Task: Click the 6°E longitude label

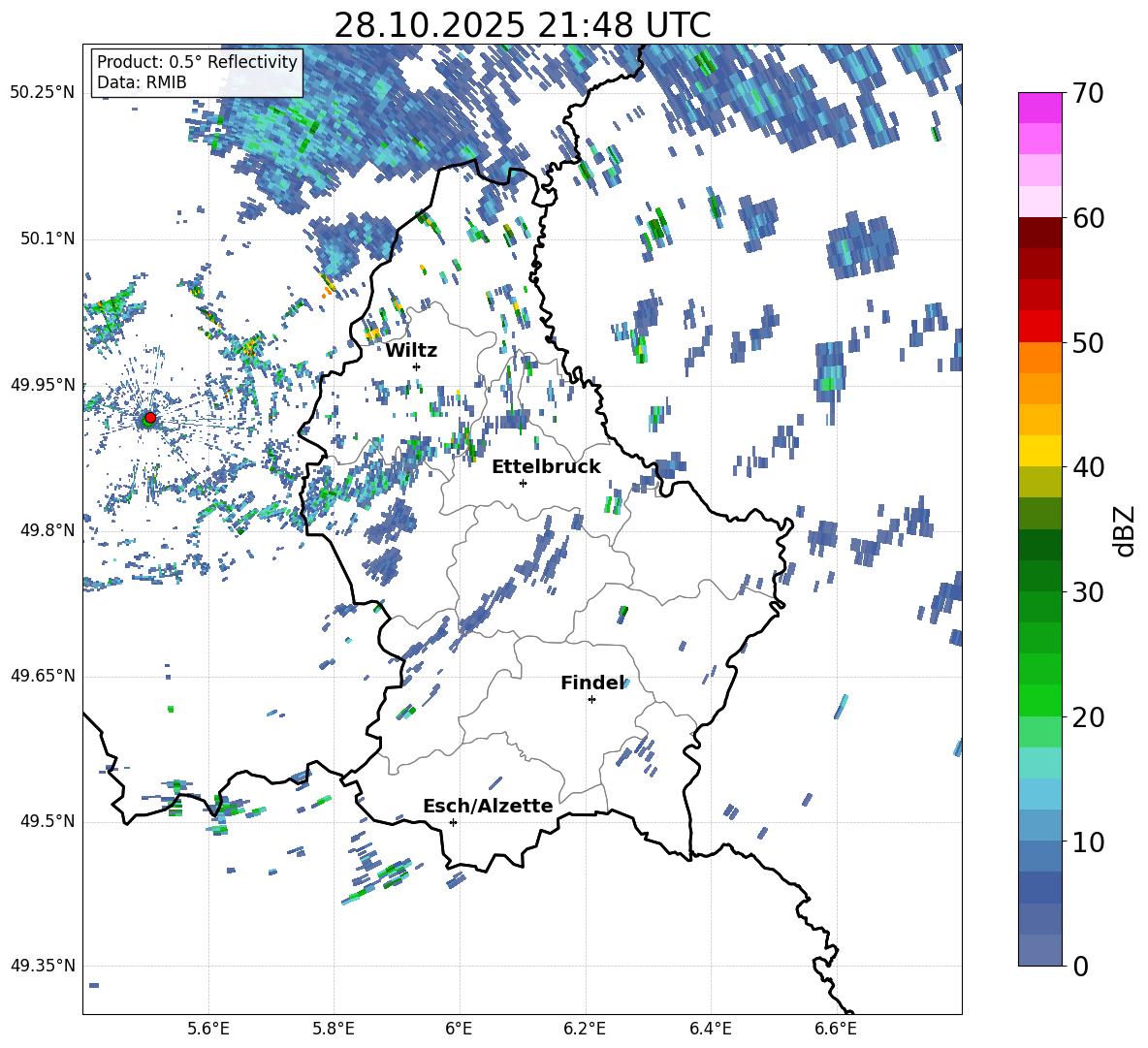Action: coord(459,1029)
